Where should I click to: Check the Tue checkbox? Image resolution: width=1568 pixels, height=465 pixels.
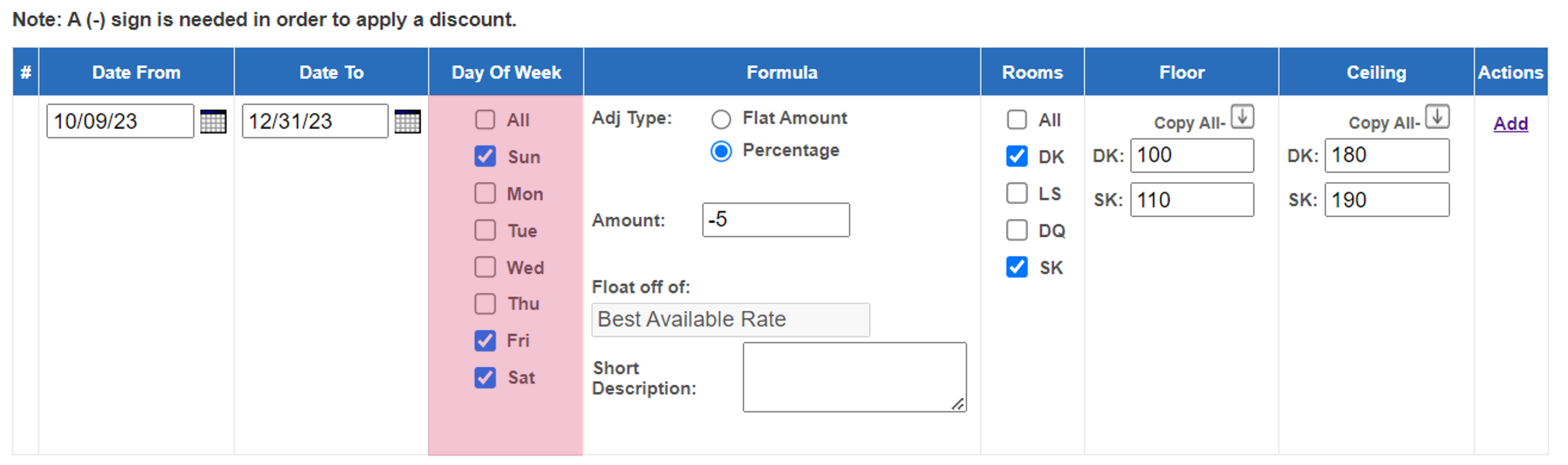(485, 230)
